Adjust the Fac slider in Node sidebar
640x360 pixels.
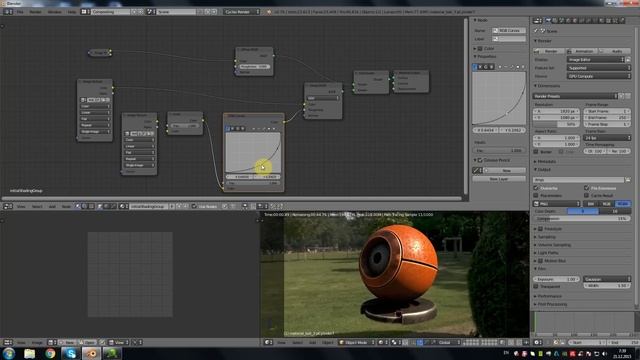coord(499,150)
